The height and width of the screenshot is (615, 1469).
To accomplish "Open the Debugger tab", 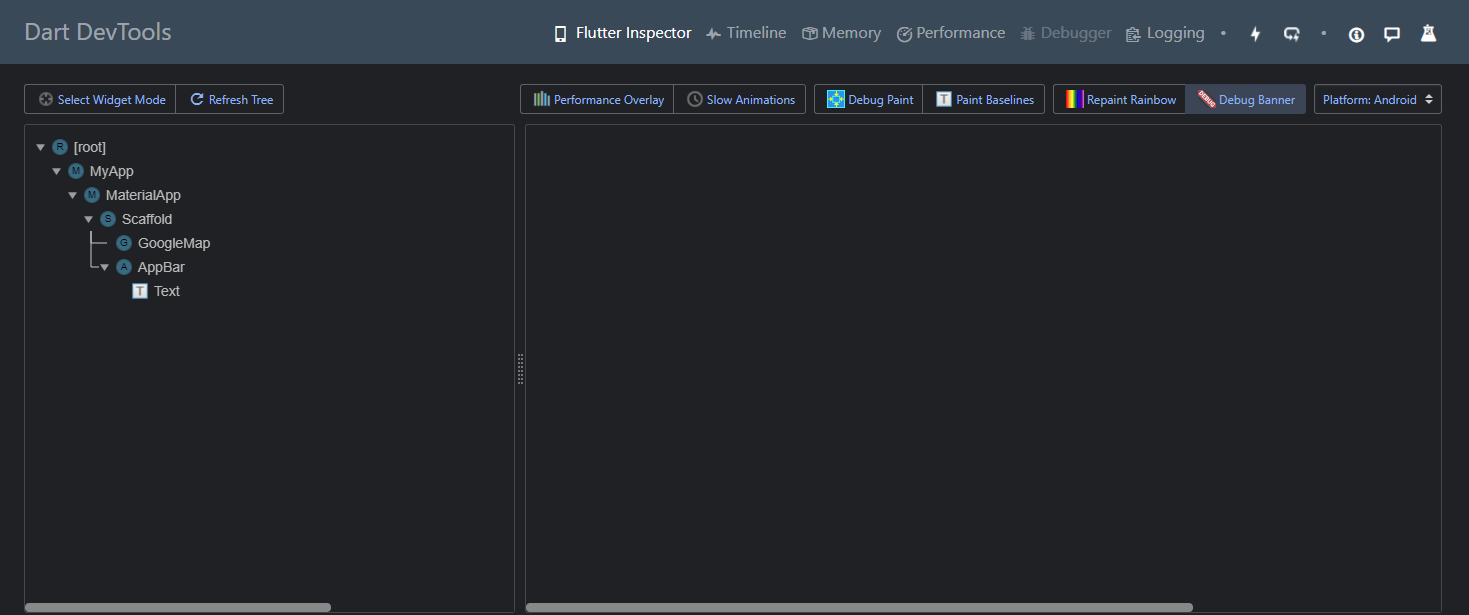I will 1066,33.
